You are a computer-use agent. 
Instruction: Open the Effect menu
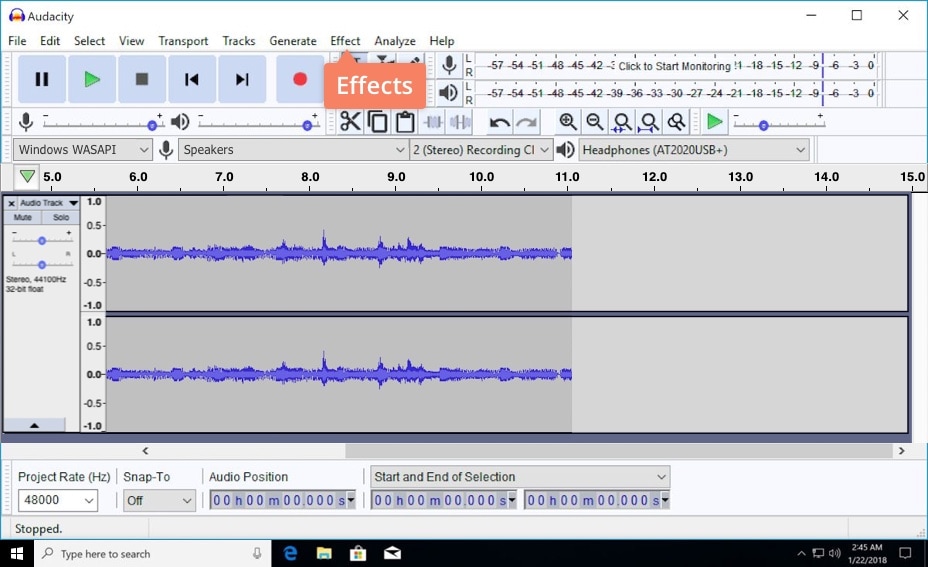(x=345, y=41)
